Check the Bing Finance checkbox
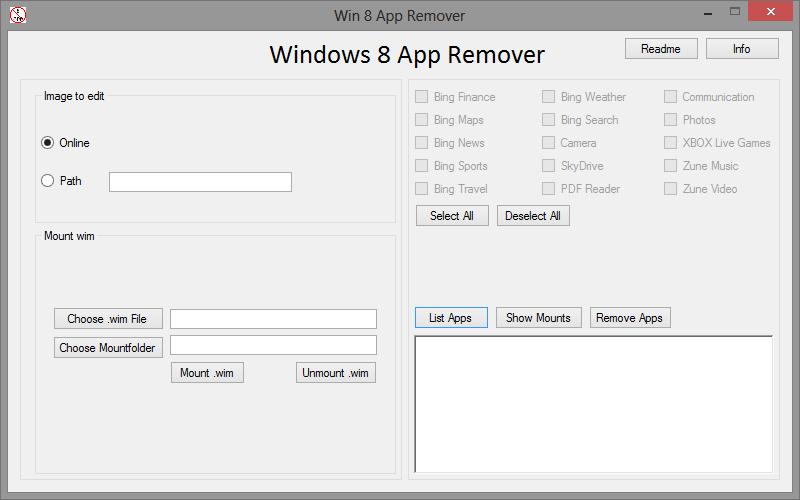800x500 pixels. pyautogui.click(x=421, y=96)
